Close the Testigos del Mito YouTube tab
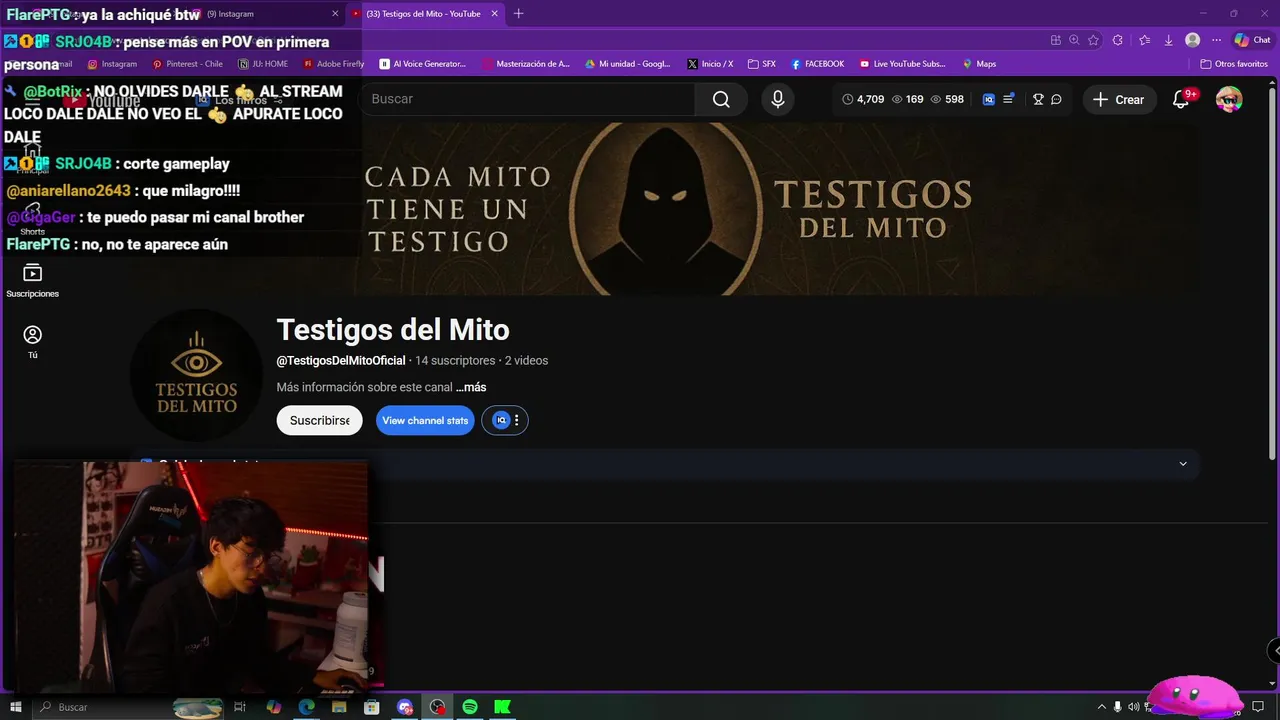1280x720 pixels. 494,14
